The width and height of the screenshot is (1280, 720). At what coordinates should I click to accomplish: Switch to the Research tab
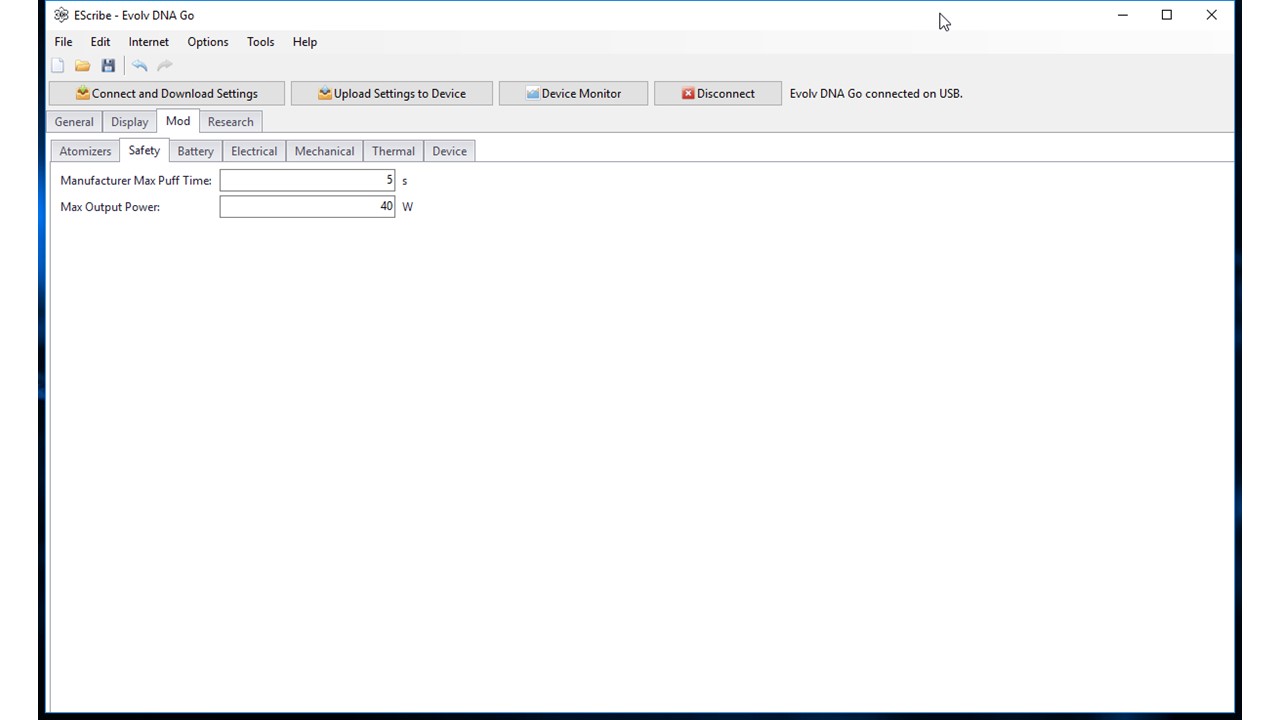[x=231, y=122]
